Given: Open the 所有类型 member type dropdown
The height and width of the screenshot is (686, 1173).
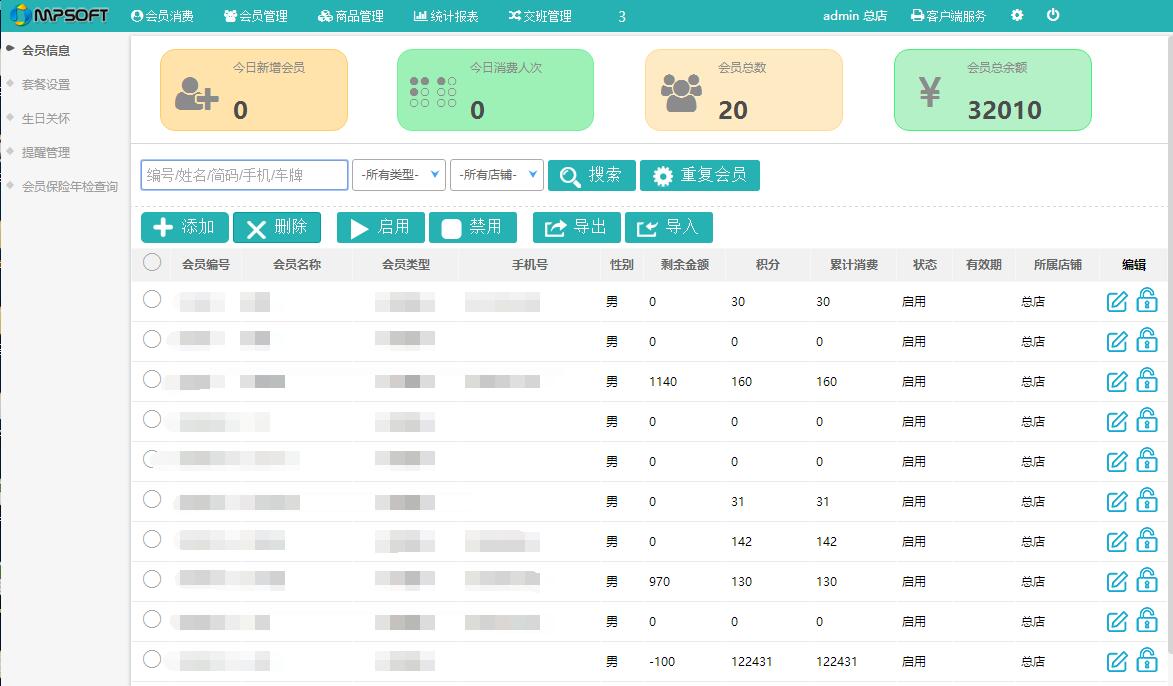Looking at the screenshot, I should coord(398,175).
